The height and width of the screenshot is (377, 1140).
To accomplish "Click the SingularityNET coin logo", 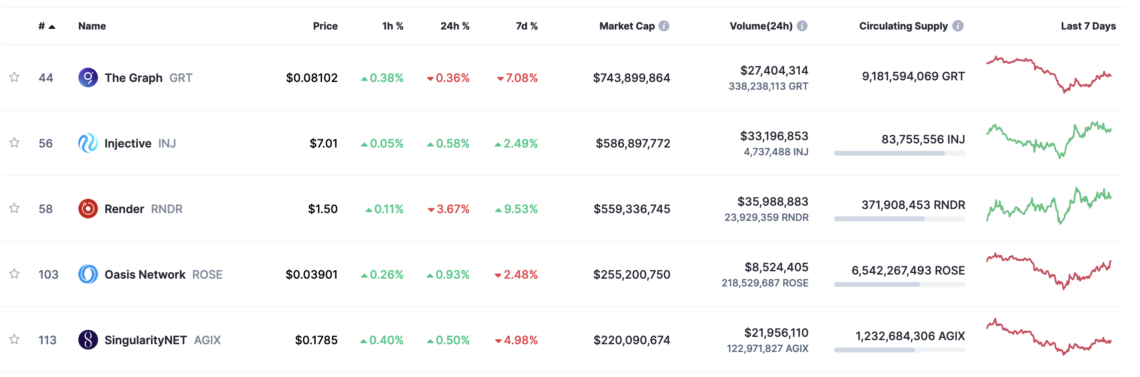I will [88, 339].
